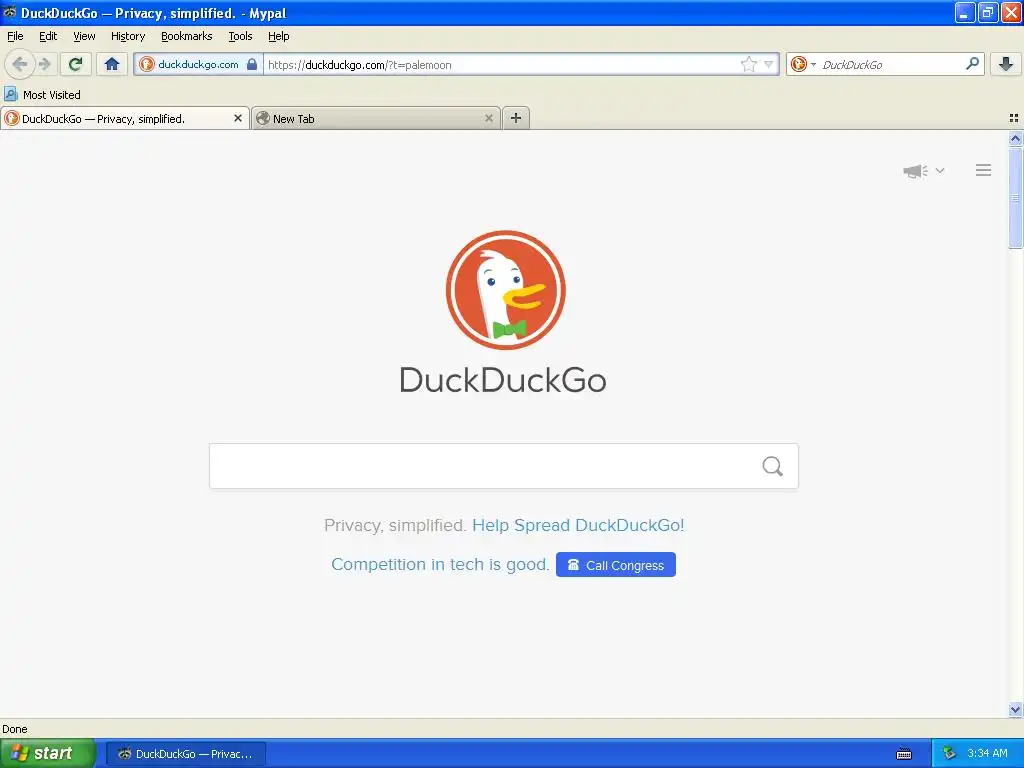
Task: Click the keyboard icon in the taskbar
Action: (904, 754)
